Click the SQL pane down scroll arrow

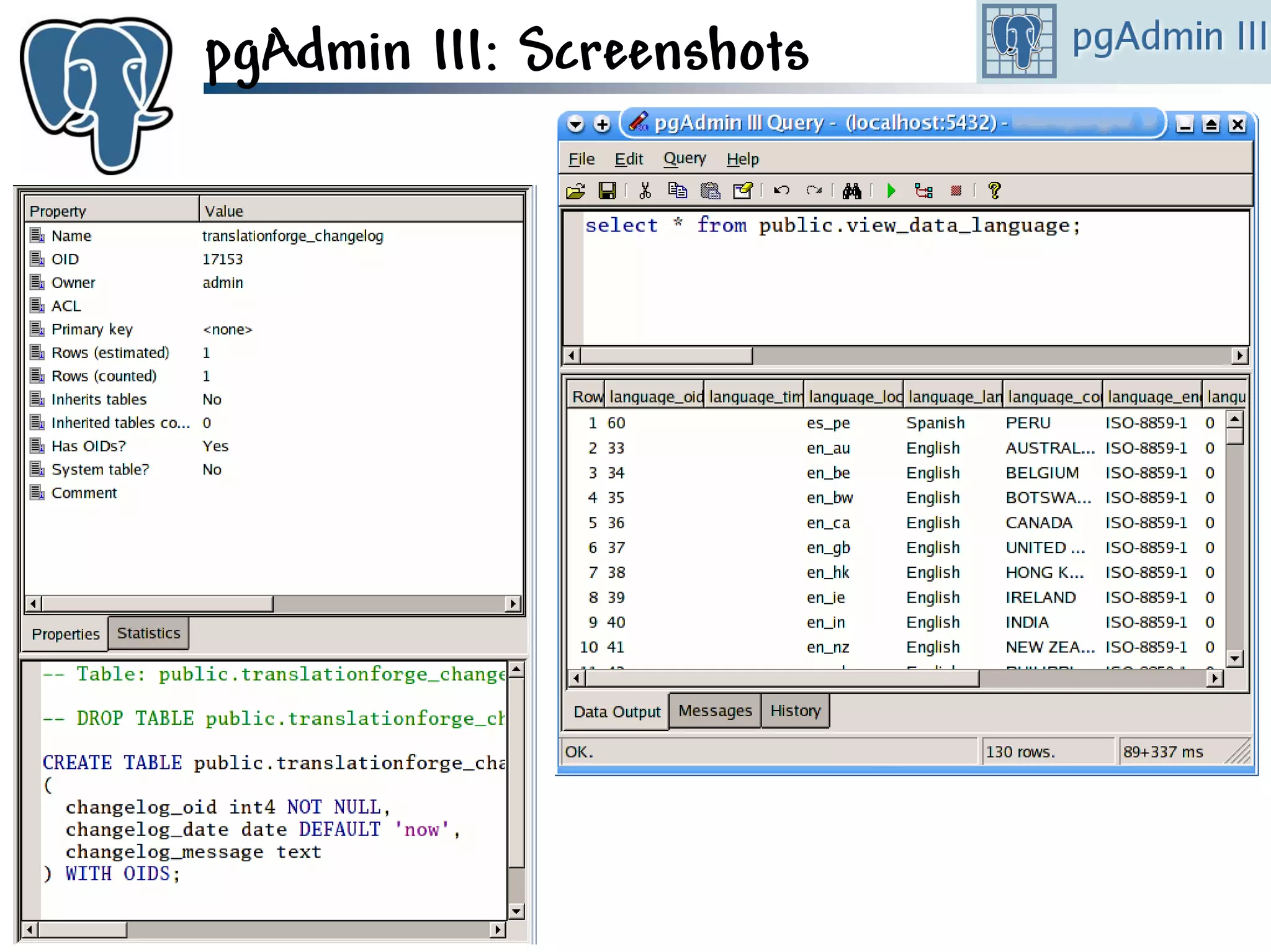516,911
